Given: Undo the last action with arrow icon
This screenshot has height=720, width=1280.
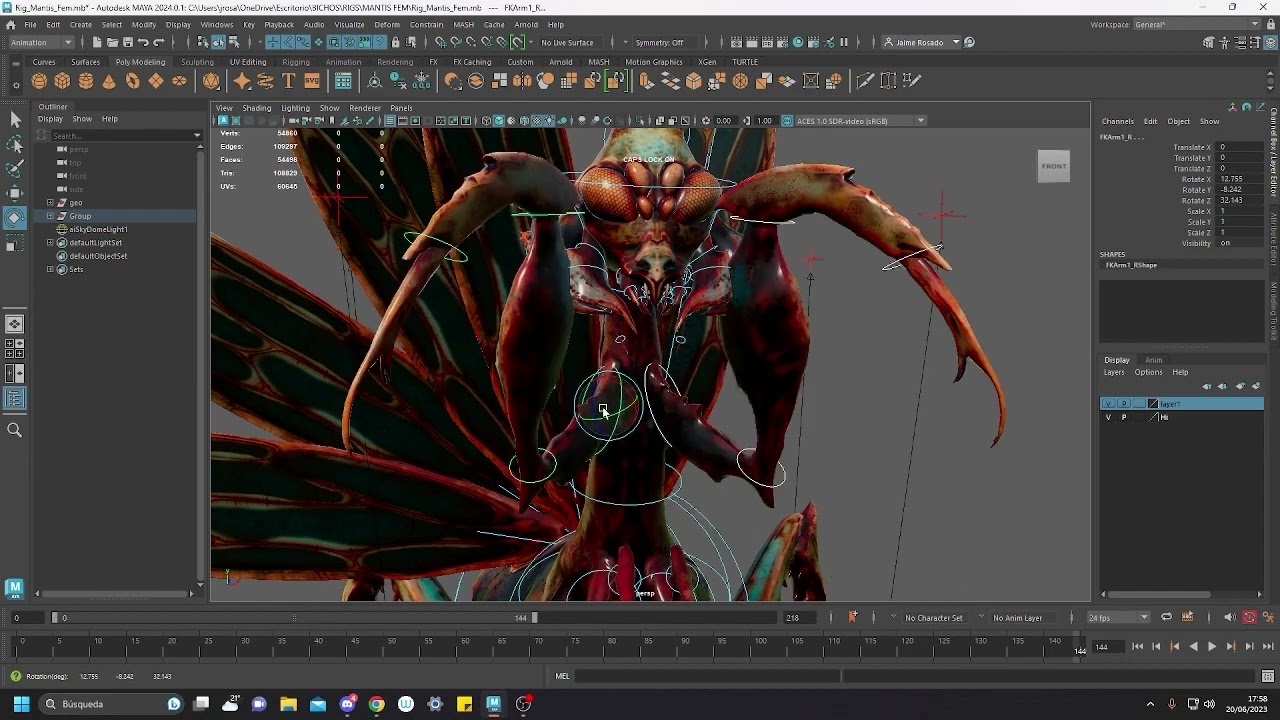Looking at the screenshot, I should pos(143,42).
